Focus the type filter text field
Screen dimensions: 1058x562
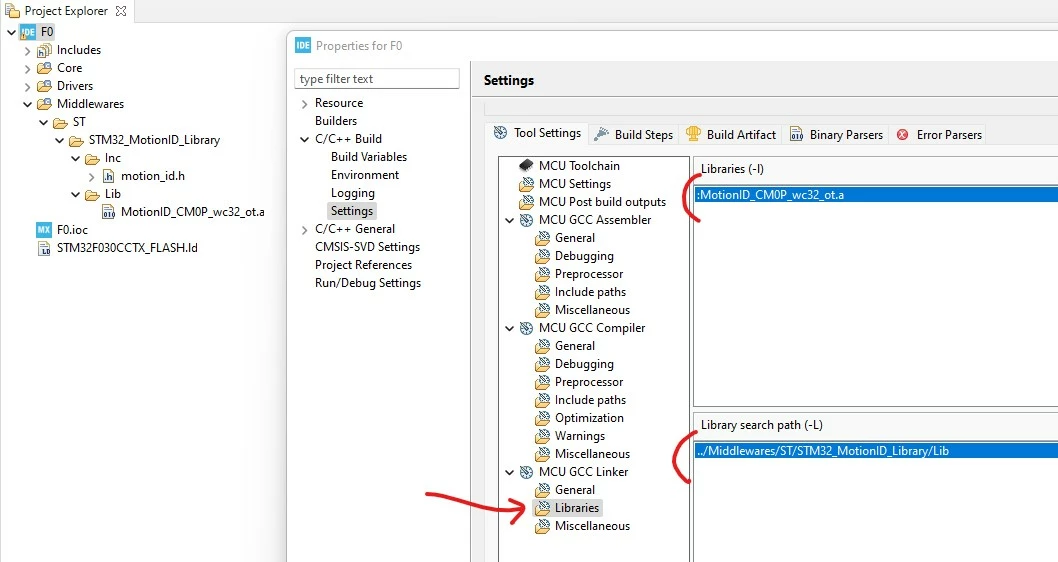coord(377,78)
